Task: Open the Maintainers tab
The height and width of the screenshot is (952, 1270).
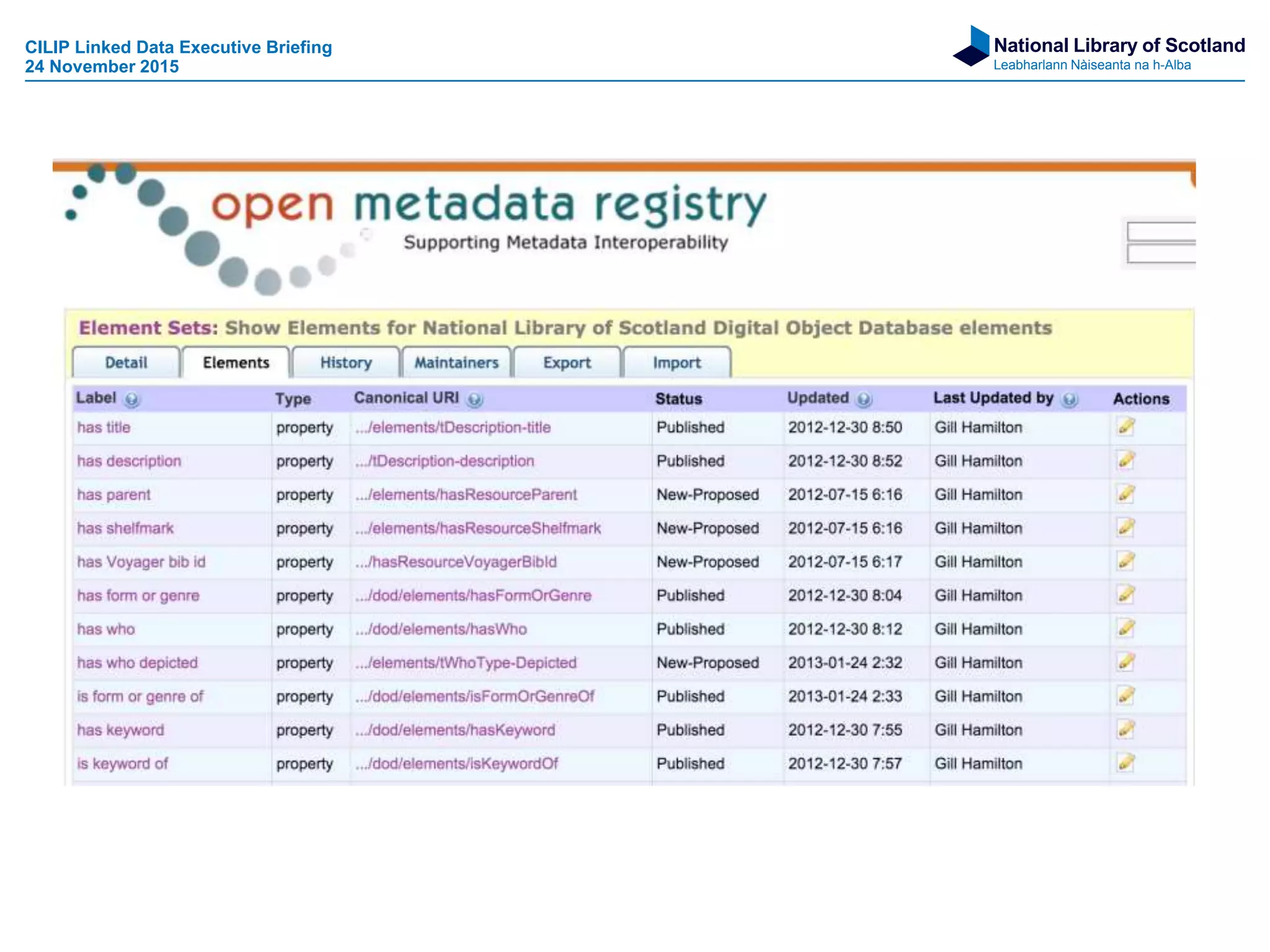Action: 456,363
